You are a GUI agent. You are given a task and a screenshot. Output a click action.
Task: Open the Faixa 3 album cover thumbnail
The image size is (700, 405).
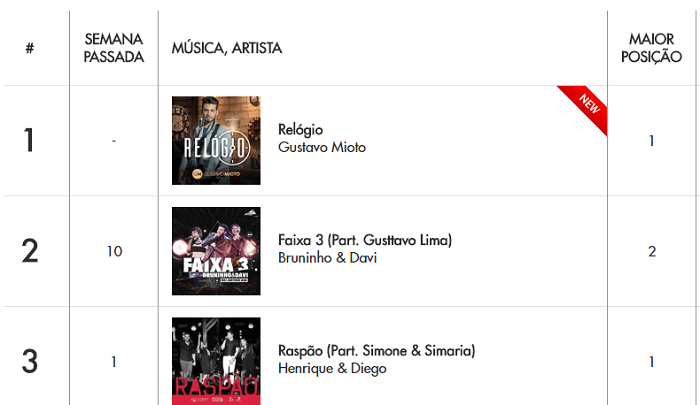[x=216, y=251]
